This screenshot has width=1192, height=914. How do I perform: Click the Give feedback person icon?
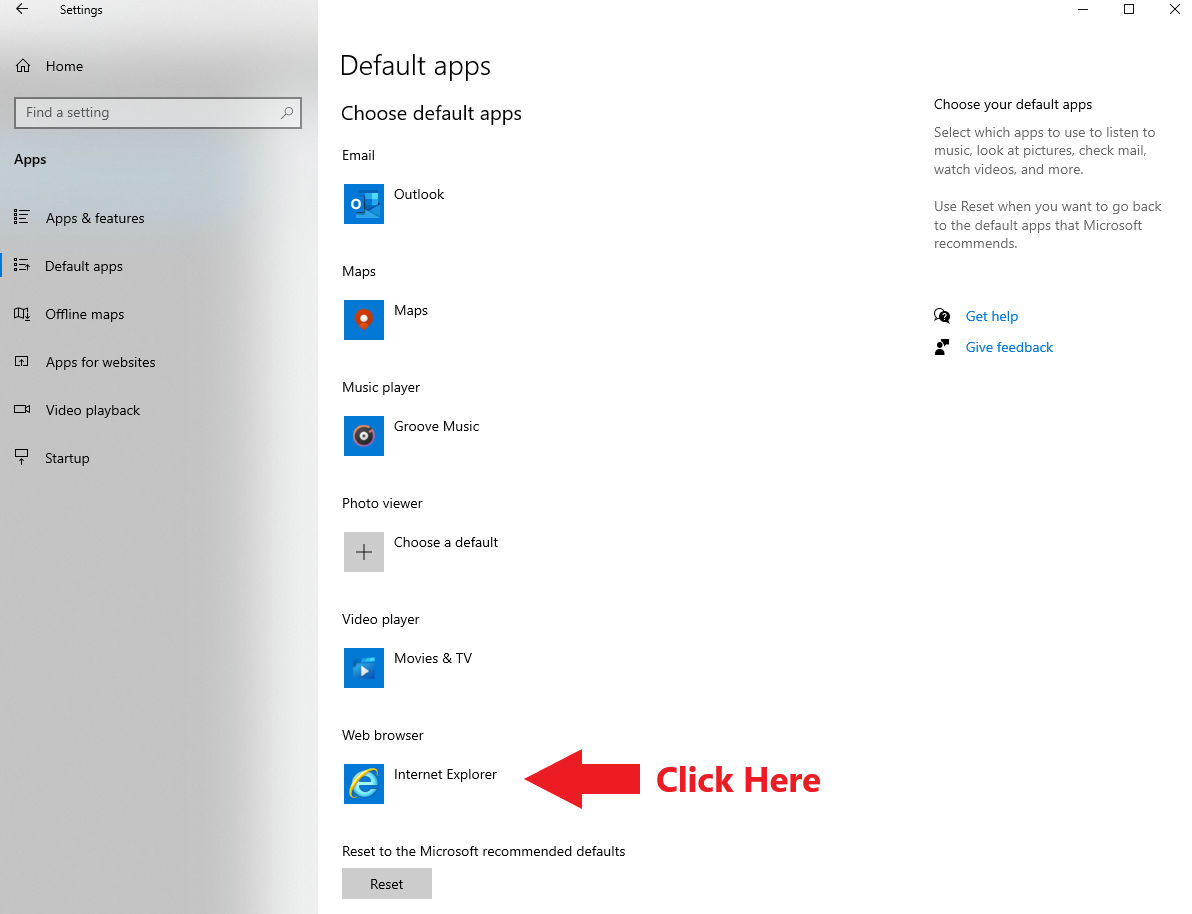tap(942, 347)
